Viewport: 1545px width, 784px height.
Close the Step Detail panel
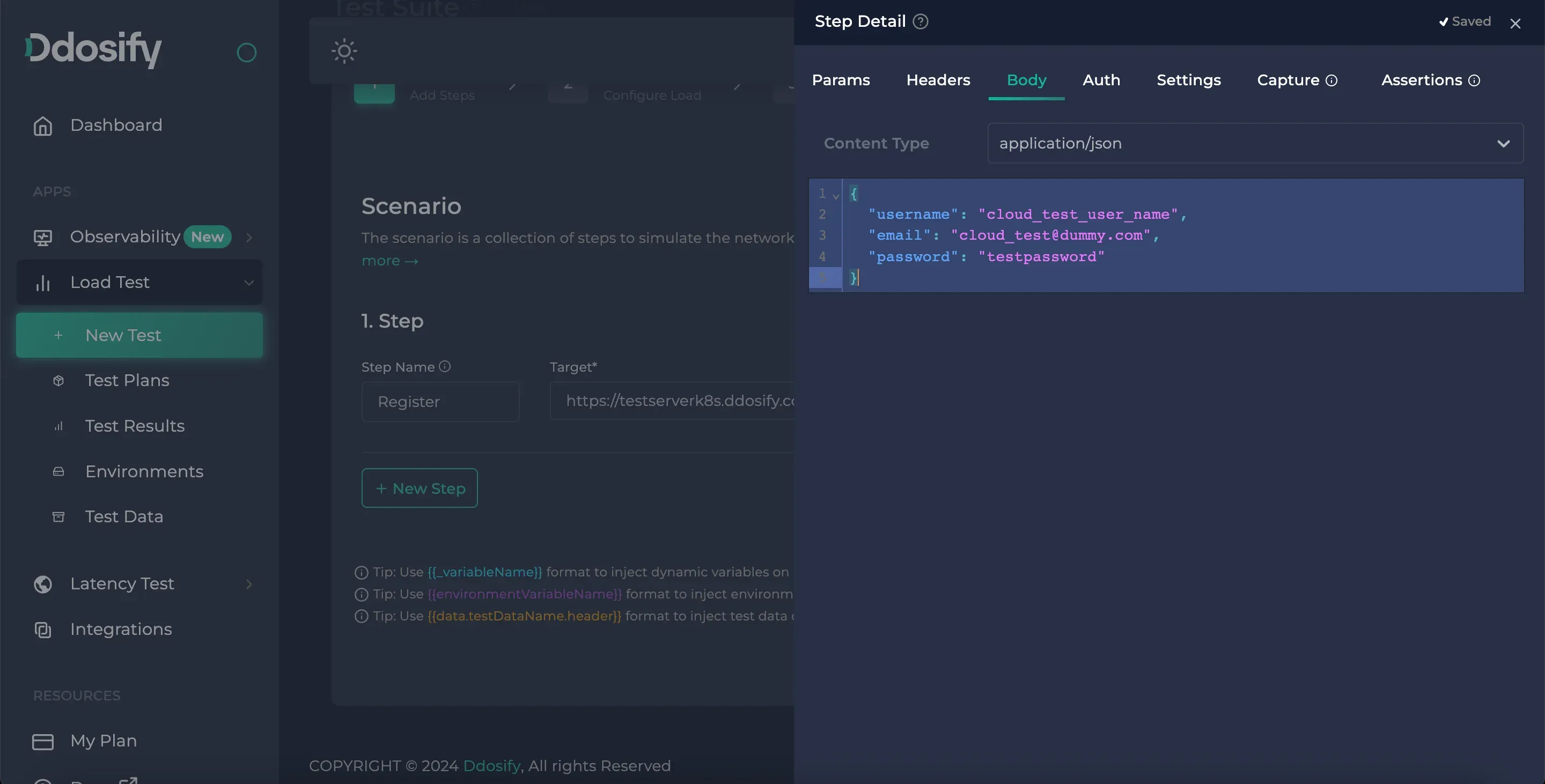[x=1515, y=24]
